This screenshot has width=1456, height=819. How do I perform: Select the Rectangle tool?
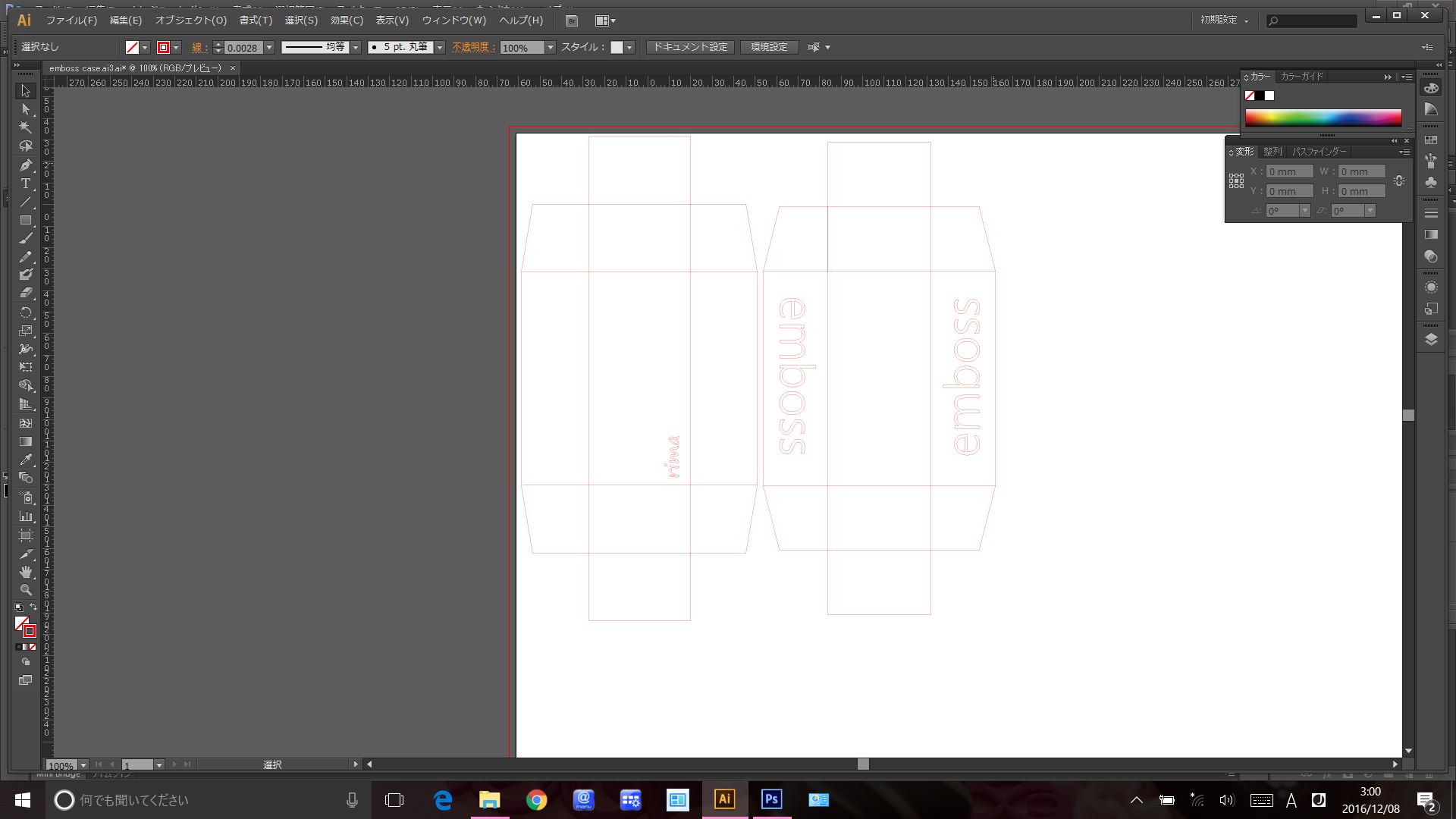click(26, 220)
